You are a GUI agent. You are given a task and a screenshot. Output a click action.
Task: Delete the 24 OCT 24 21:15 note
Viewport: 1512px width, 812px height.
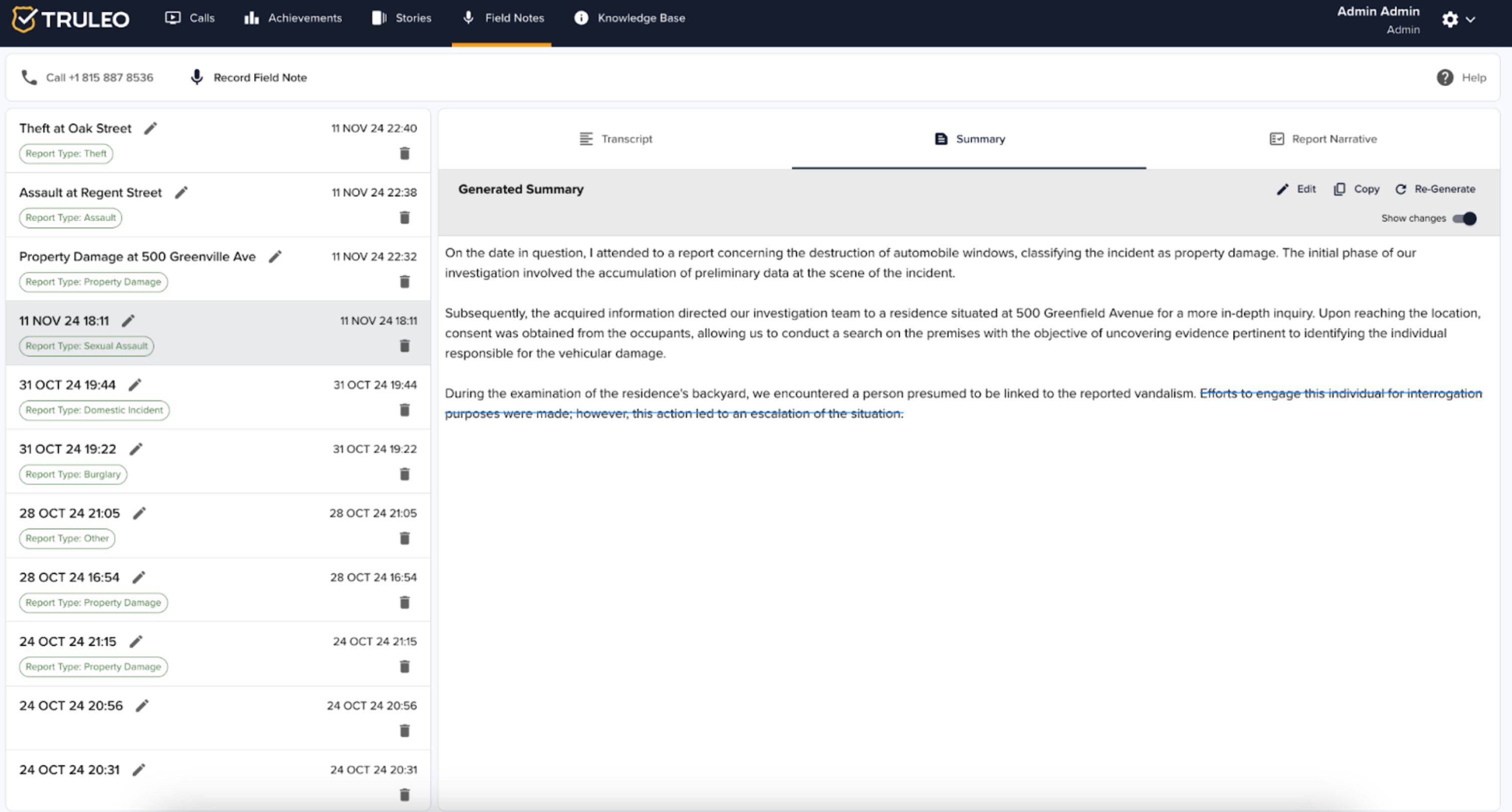pyautogui.click(x=405, y=667)
